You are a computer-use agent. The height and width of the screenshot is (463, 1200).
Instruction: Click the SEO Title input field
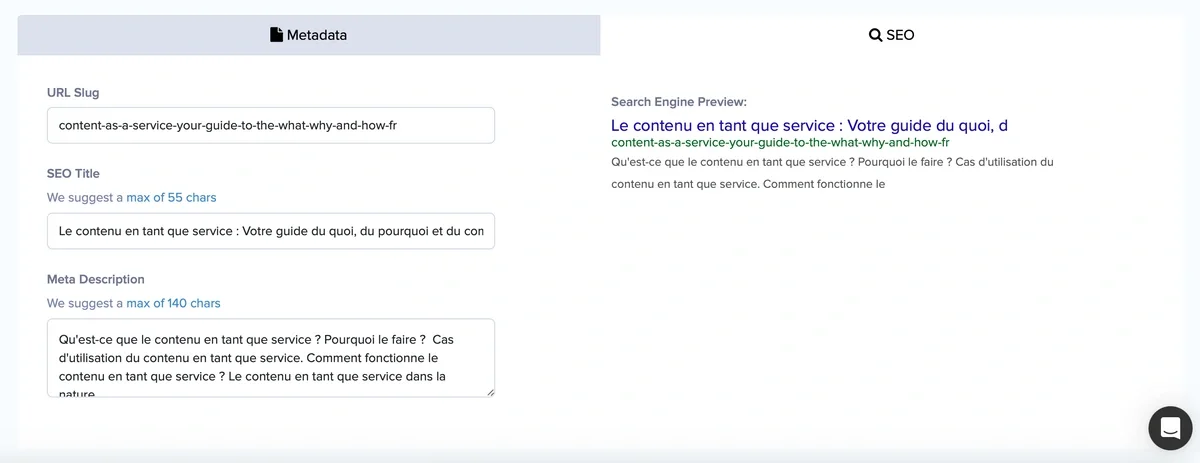click(x=271, y=231)
